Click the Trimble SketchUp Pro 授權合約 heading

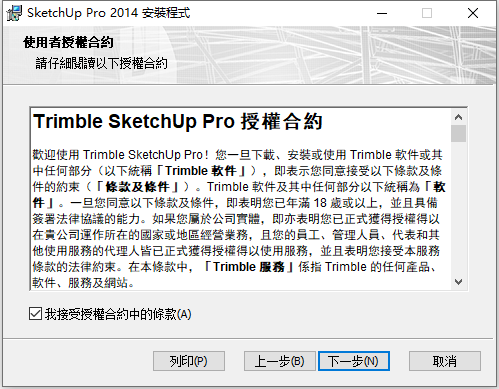178,121
